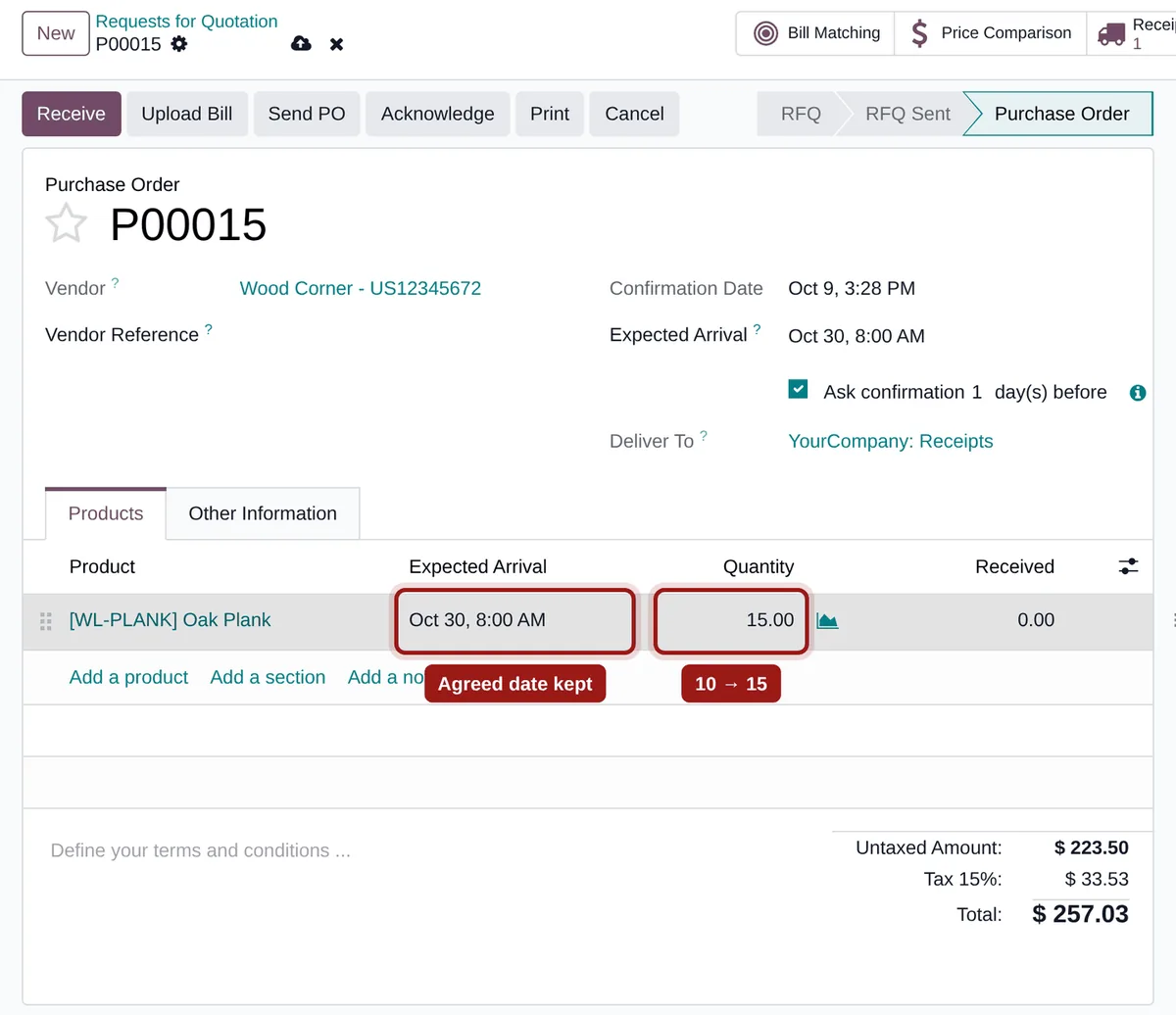Screen dimensions: 1176x1015
Task: Select the RFQ status stage
Action: pyautogui.click(x=801, y=114)
